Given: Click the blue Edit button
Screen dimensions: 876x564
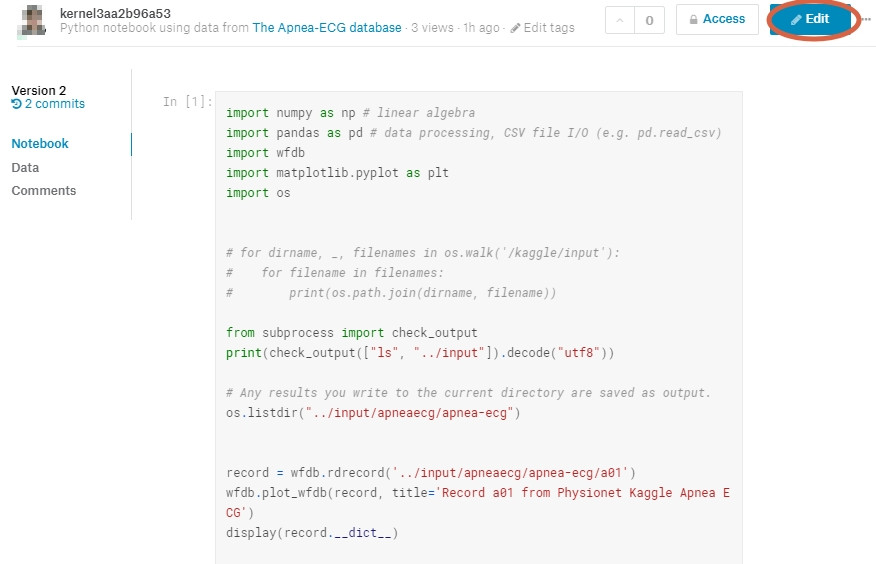Looking at the screenshot, I should click(810, 19).
